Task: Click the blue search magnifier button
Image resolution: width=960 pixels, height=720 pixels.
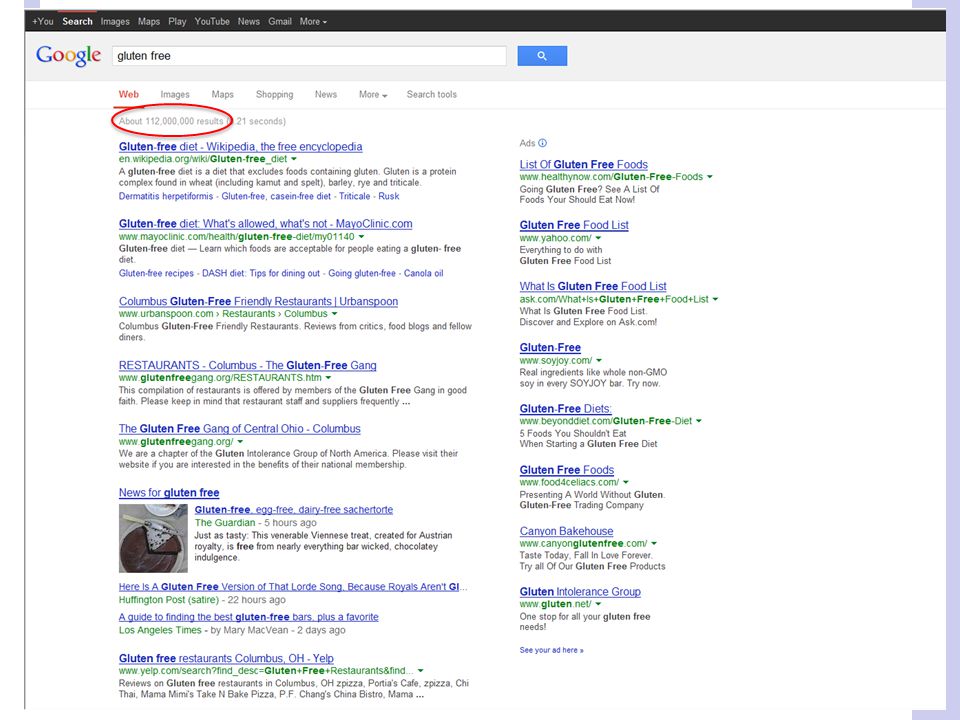Action: 542,56
